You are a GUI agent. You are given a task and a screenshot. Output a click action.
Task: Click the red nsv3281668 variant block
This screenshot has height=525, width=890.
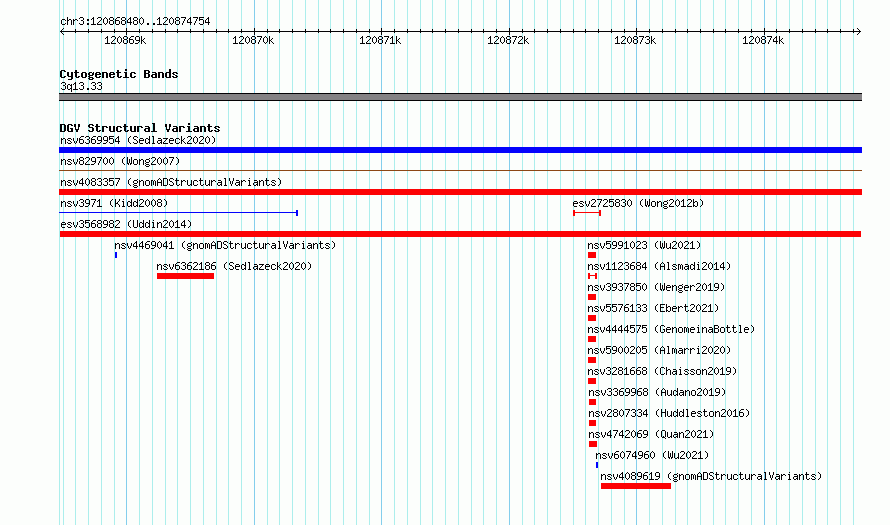(x=592, y=381)
